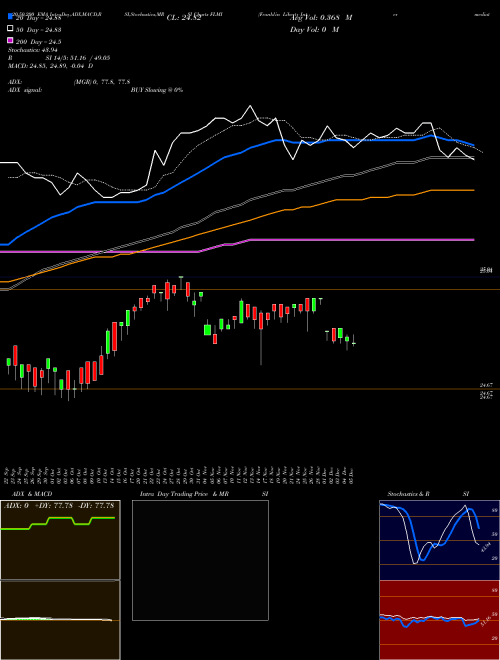Click the 'Stochastics: 48.94' readout

[33, 50]
